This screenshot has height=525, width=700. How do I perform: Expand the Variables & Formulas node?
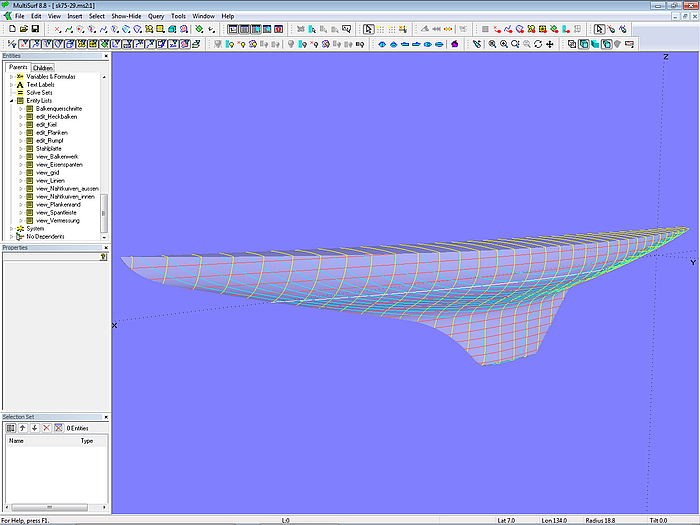click(x=12, y=76)
